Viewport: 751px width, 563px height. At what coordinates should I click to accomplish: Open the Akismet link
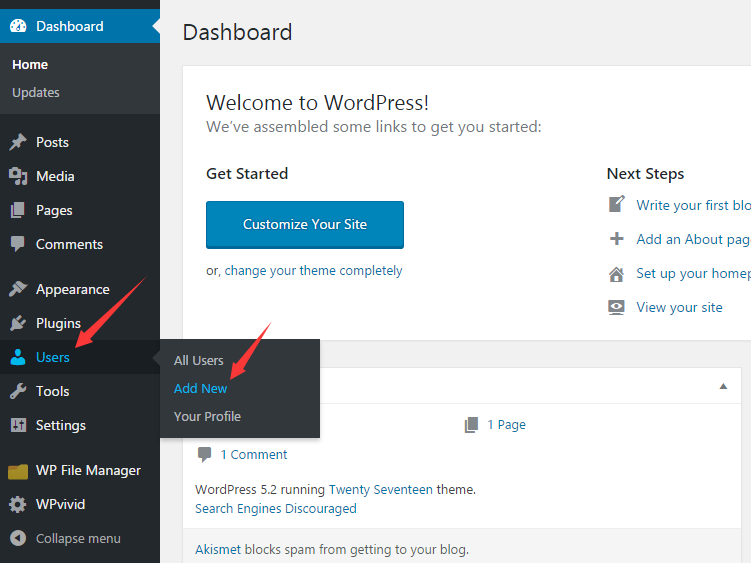tap(218, 549)
